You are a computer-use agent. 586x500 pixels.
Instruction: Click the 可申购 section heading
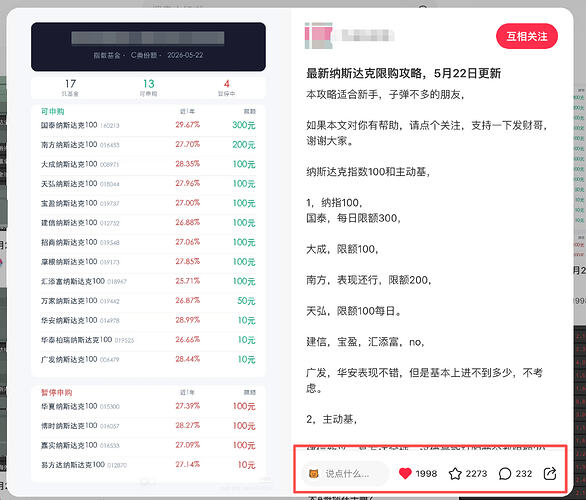pos(52,111)
